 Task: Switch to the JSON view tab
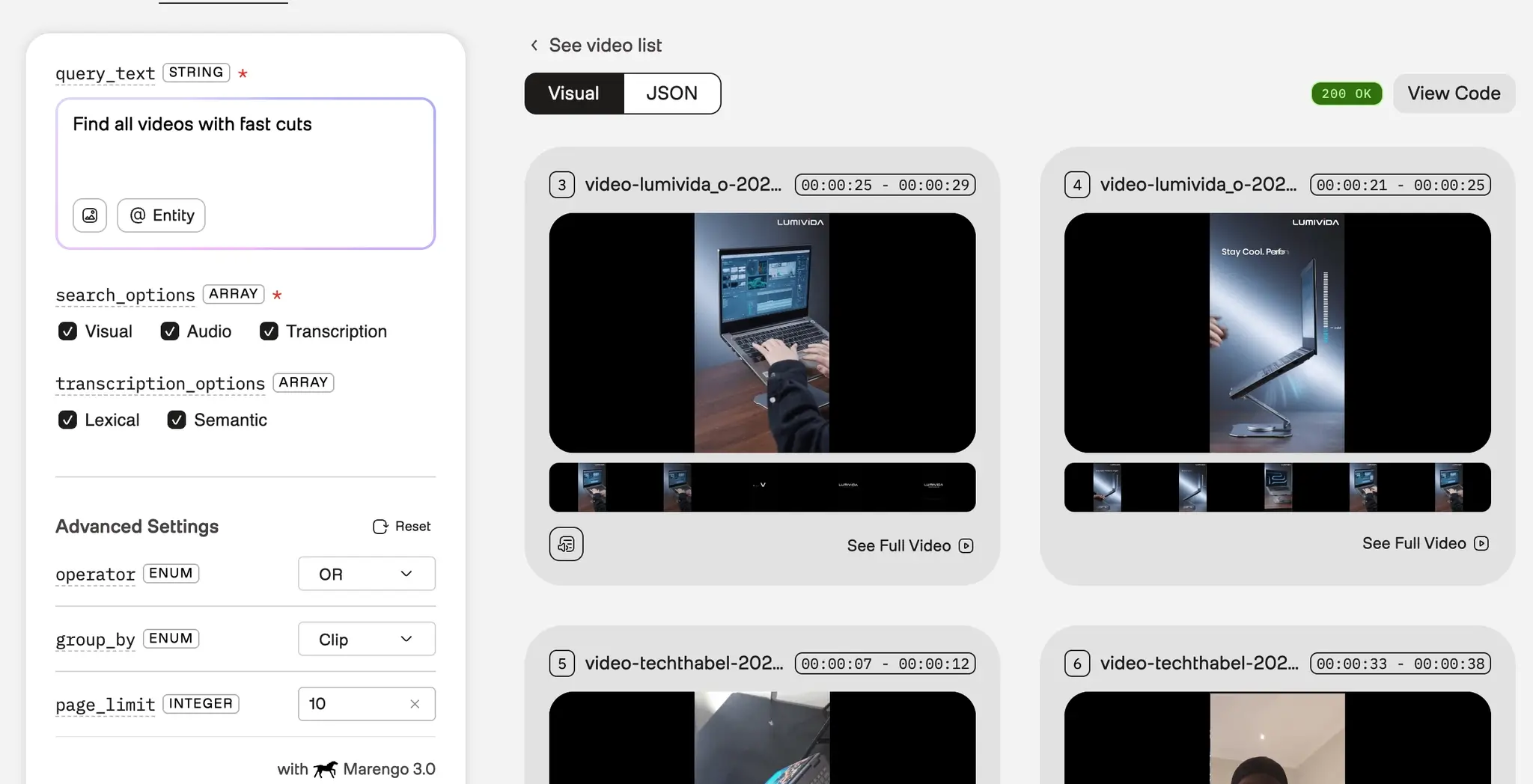[671, 93]
